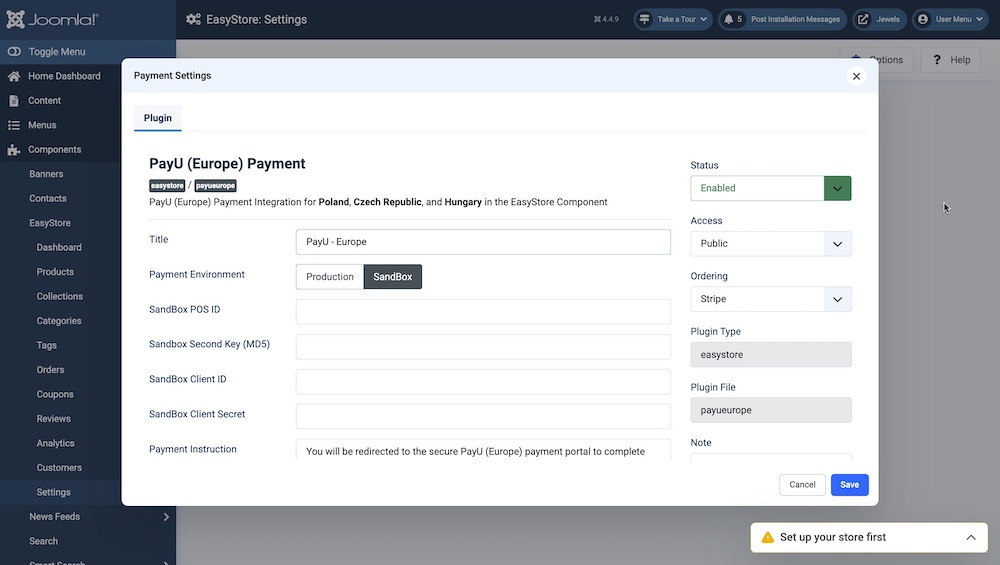Click the Components puzzle icon
The width and height of the screenshot is (1000, 565).
point(14,150)
